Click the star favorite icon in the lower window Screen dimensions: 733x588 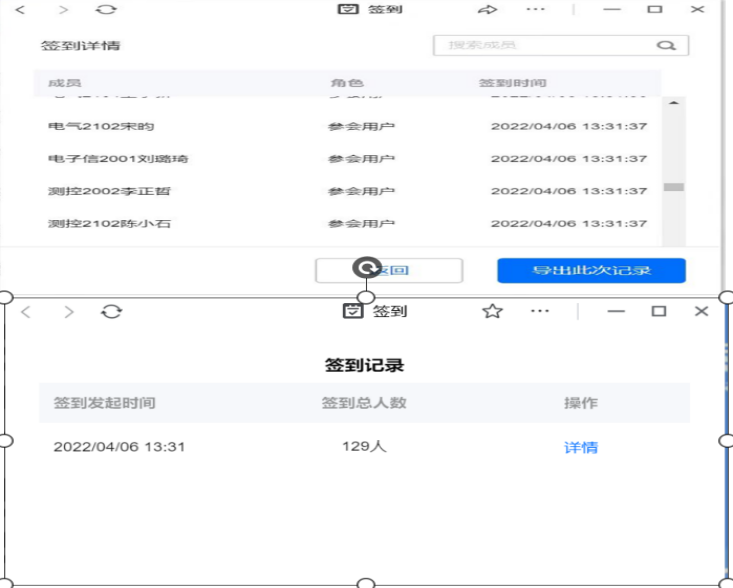(x=492, y=311)
